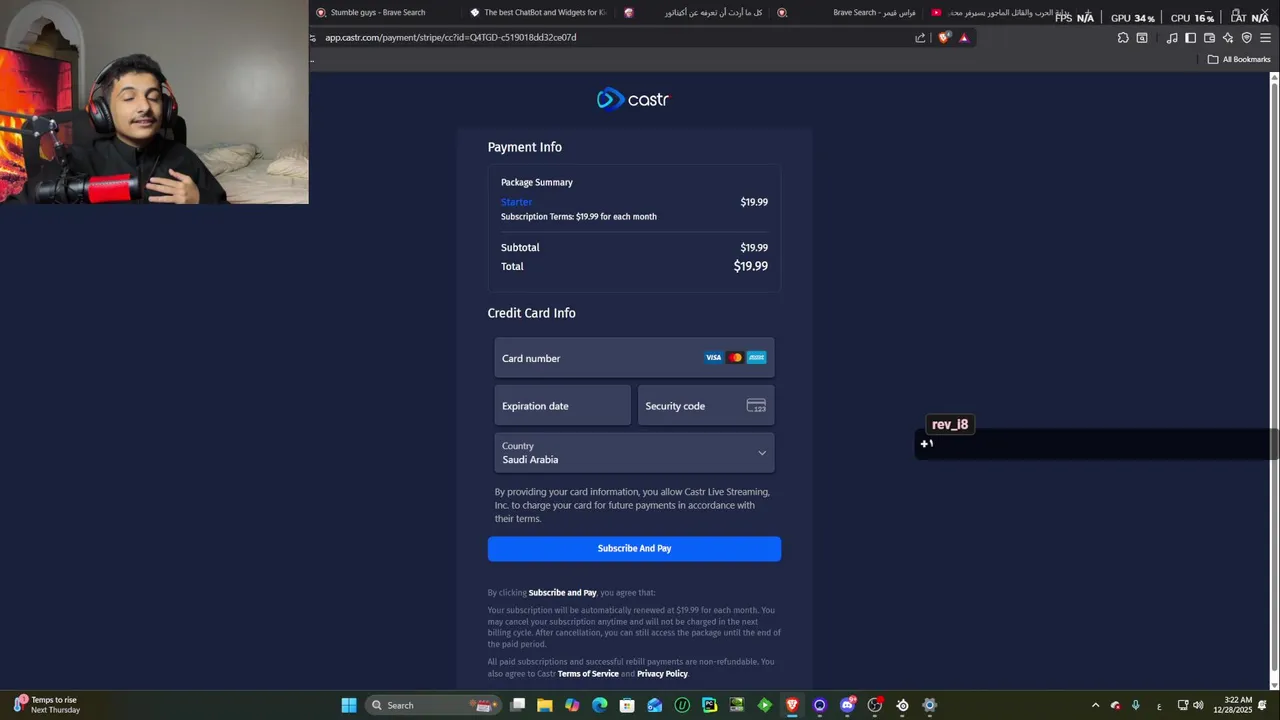Launch Microsoft Edge from the taskbar
This screenshot has width=1280, height=720.
coord(600,705)
